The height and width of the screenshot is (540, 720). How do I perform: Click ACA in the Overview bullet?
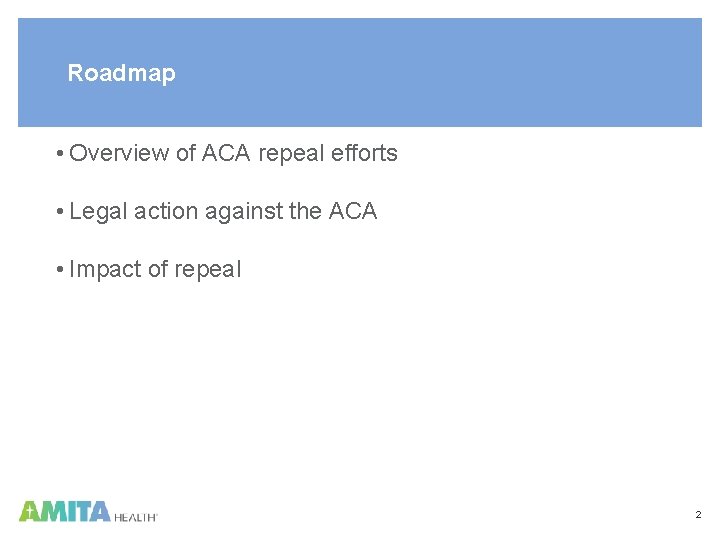coord(226,153)
